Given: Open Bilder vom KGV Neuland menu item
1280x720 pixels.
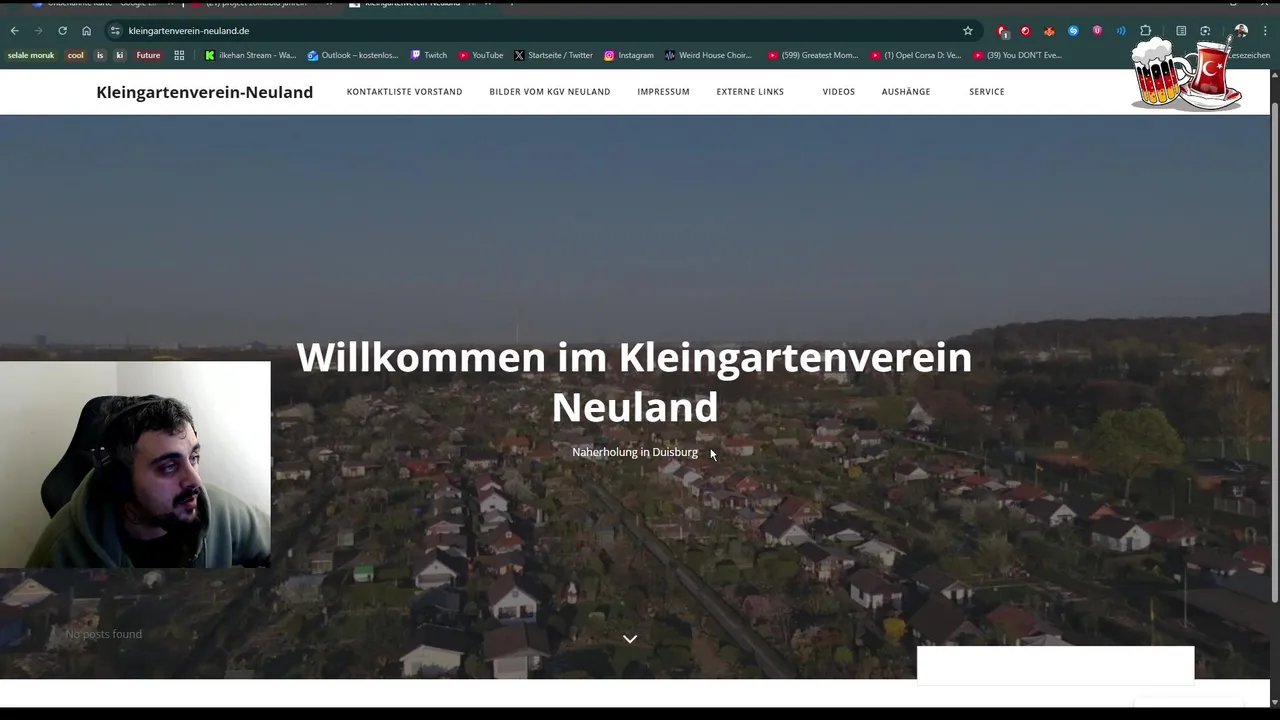Looking at the screenshot, I should [x=549, y=92].
